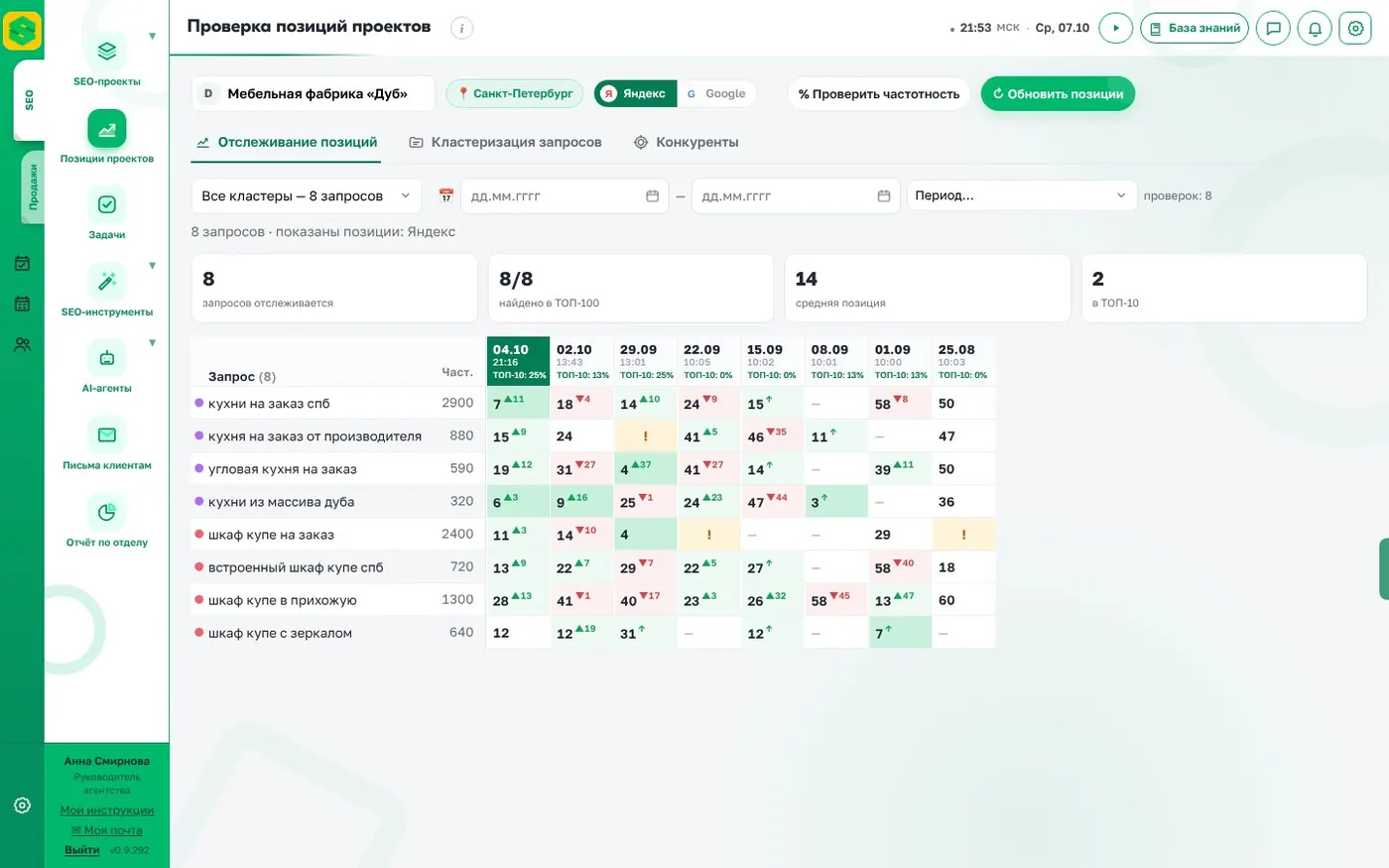Switch to Конкуренты tab
This screenshot has height=868, width=1389.
click(687, 142)
